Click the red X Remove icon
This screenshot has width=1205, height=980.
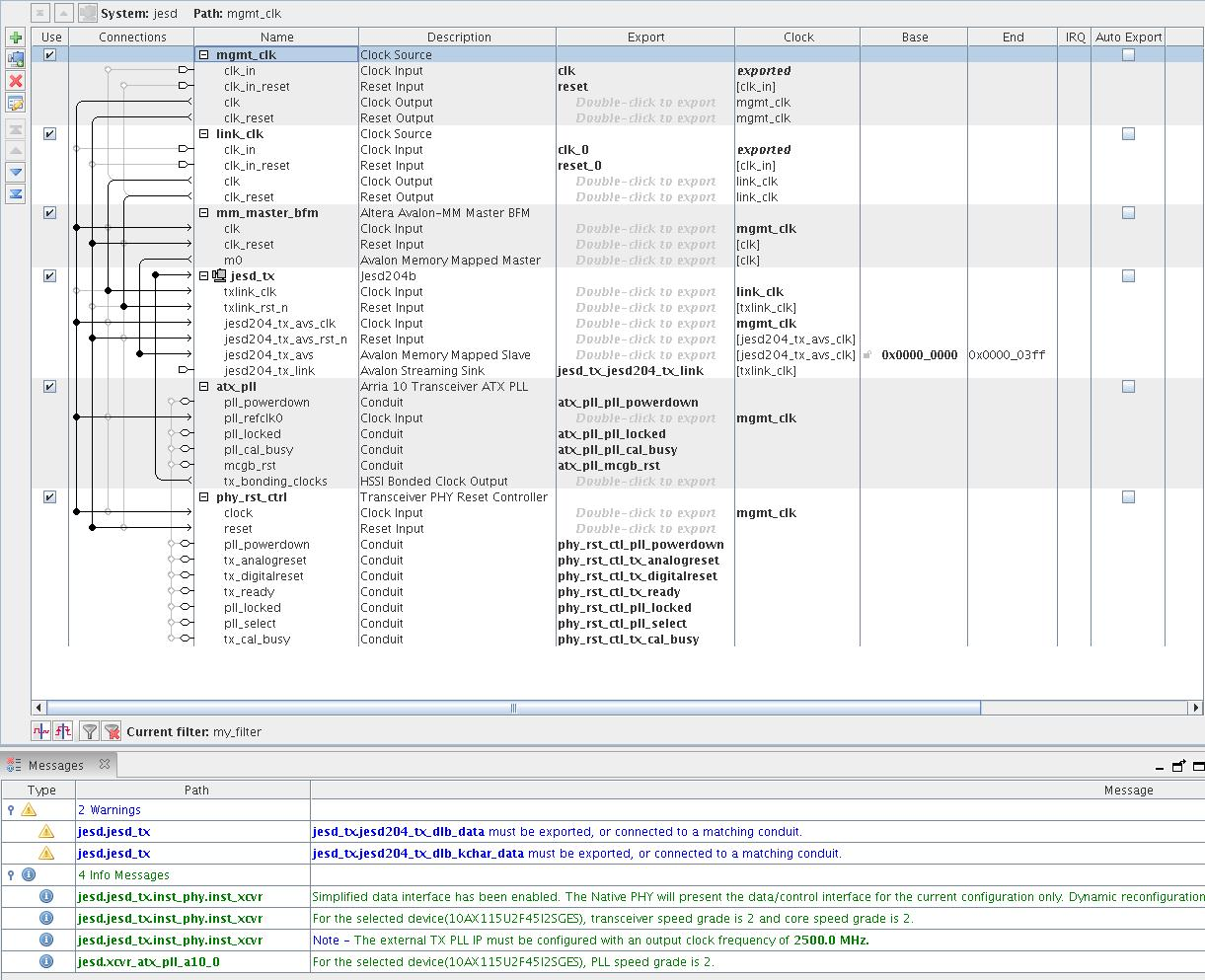coord(16,81)
